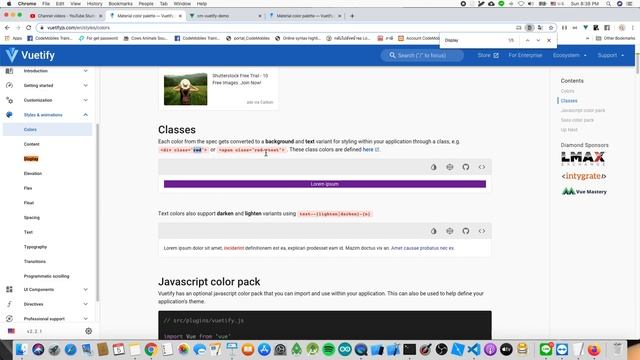Open the Store link in header
This screenshot has width=640, height=360.
click(x=488, y=55)
